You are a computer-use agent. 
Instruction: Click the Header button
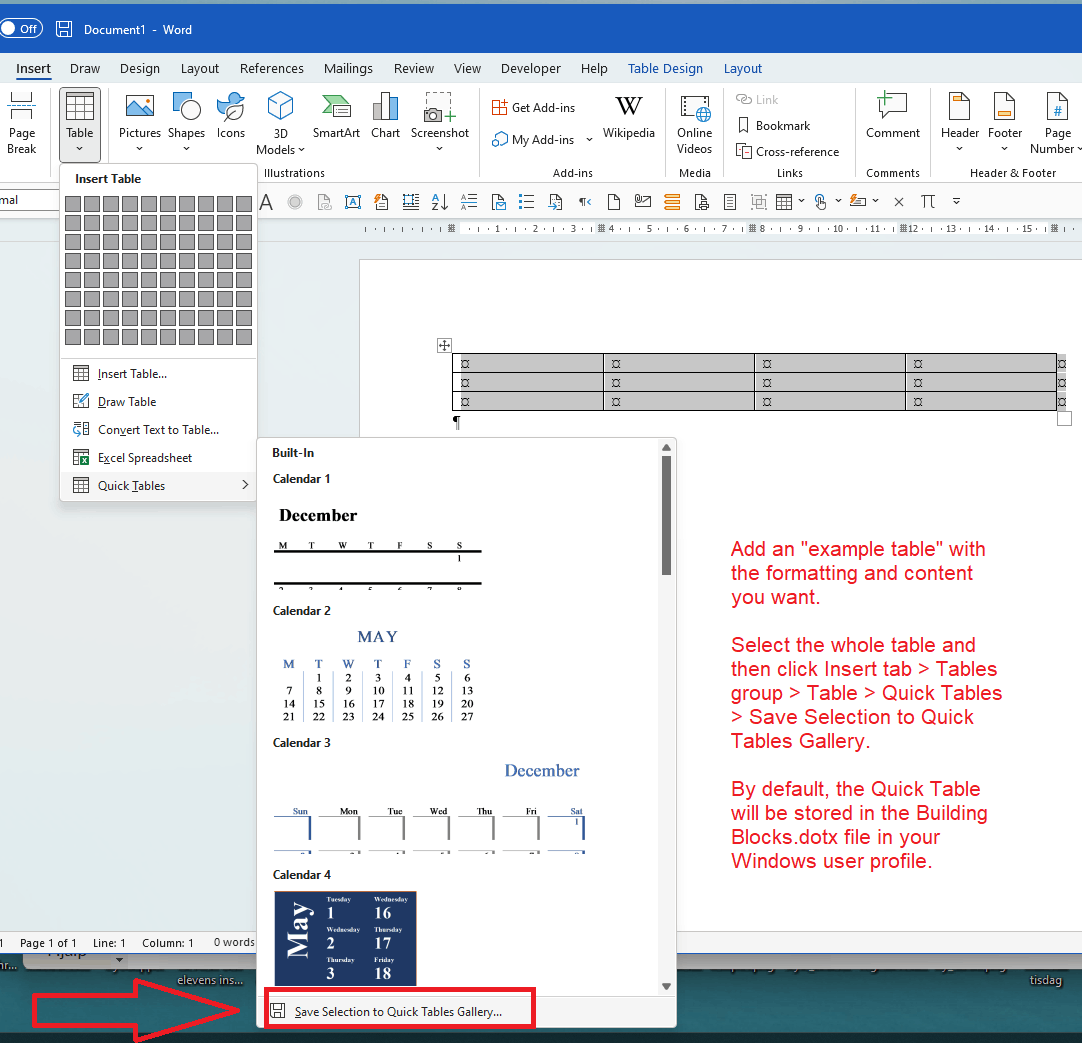coord(959,122)
